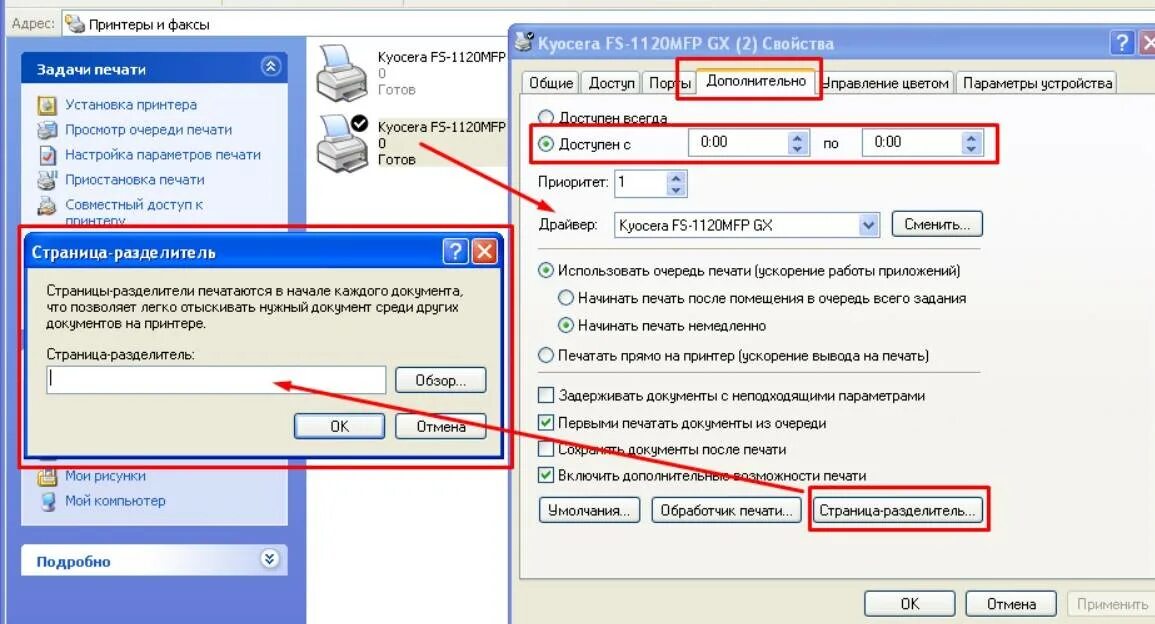Select the Доступен всегда radio button

(546, 118)
